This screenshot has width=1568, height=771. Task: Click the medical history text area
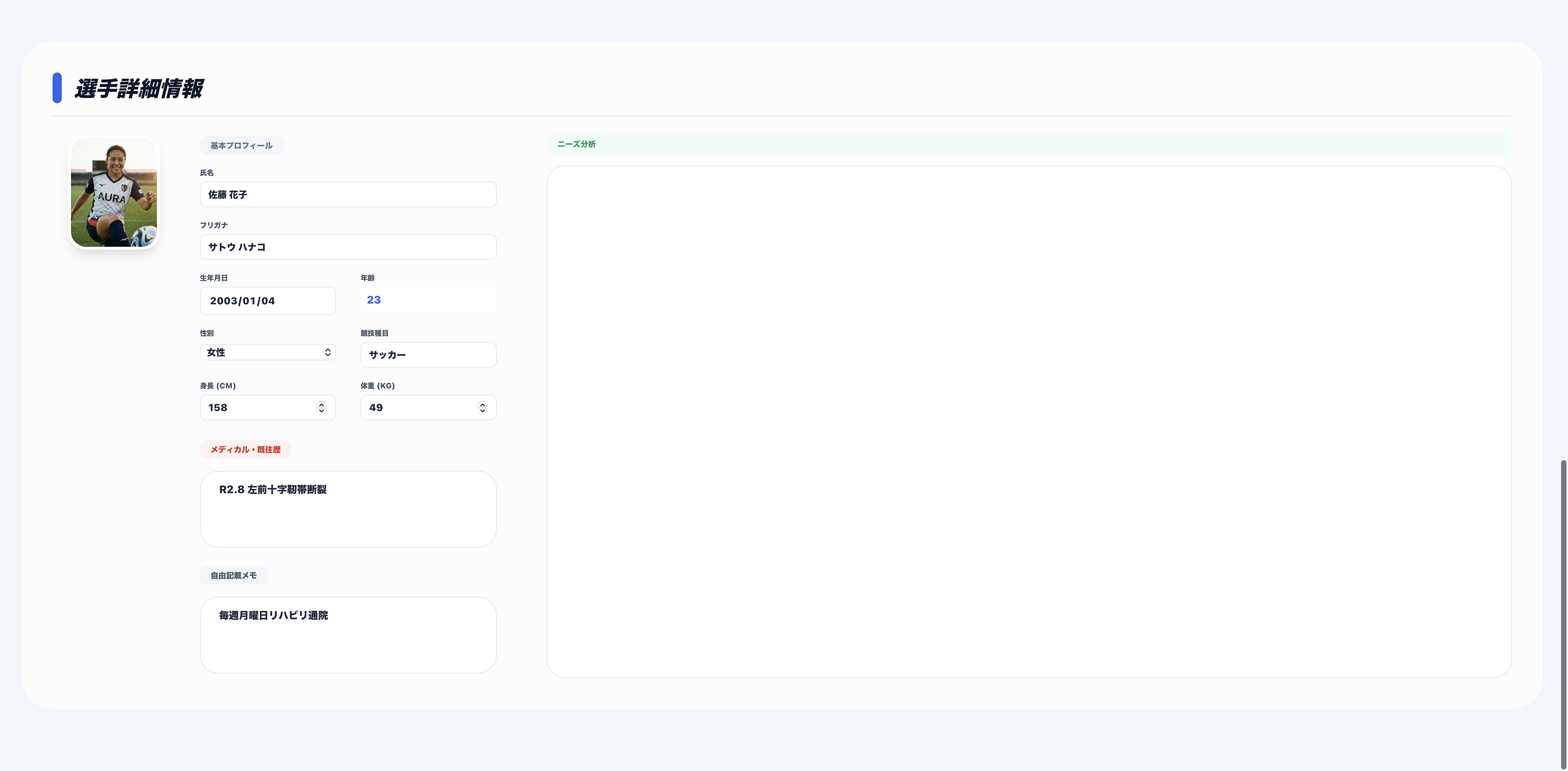click(x=348, y=509)
